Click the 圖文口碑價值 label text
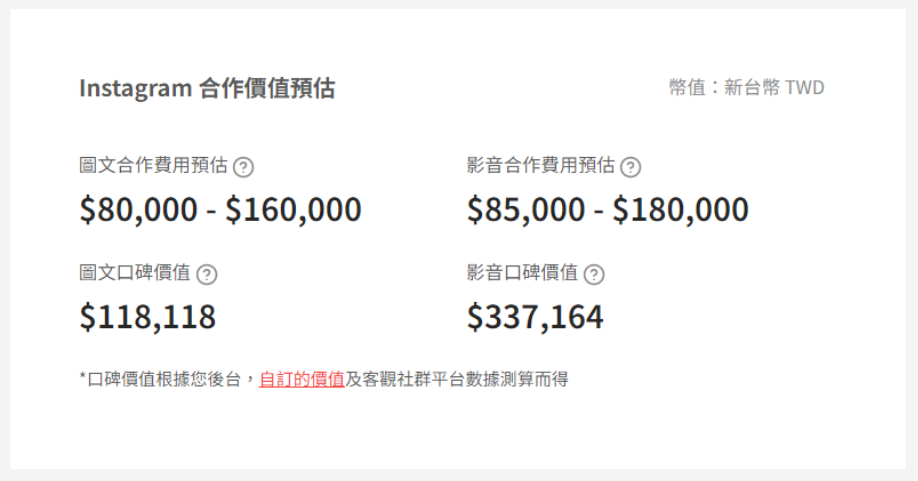918x481 pixels. pyautogui.click(x=135, y=273)
